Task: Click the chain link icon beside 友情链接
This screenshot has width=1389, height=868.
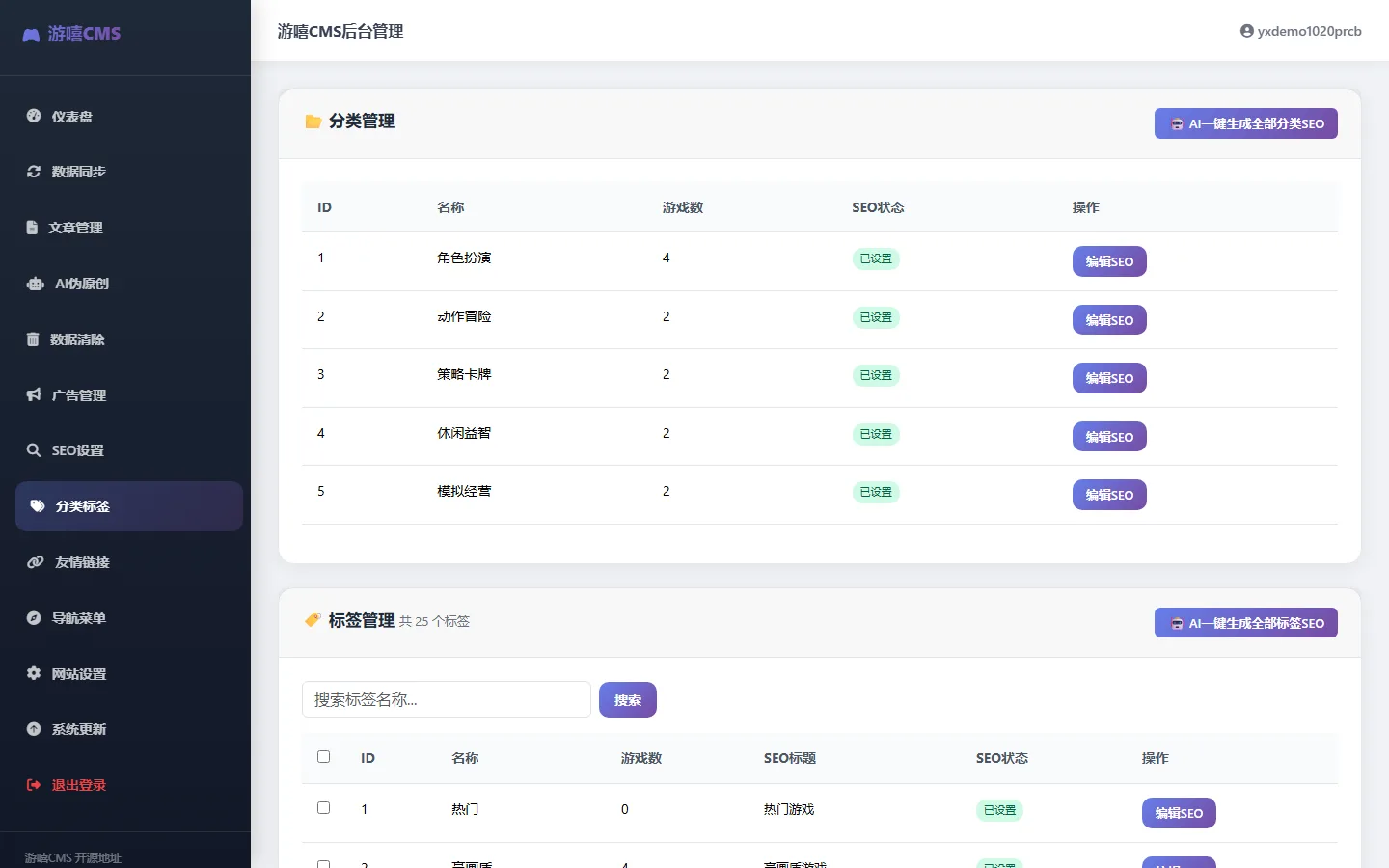Action: (36, 562)
